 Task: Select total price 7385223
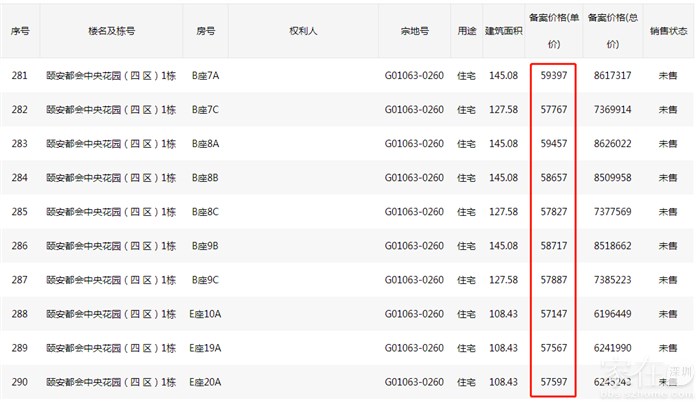click(610, 280)
